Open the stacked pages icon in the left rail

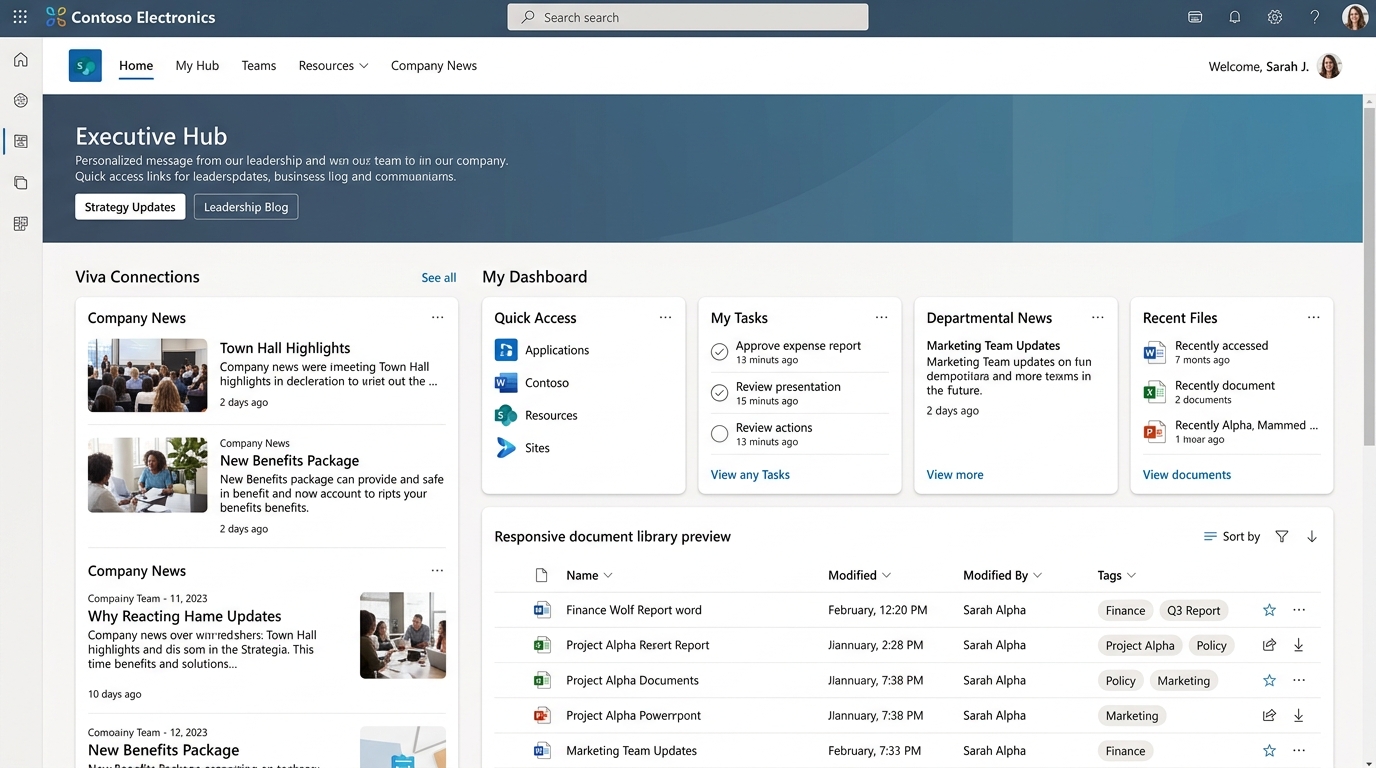20,183
